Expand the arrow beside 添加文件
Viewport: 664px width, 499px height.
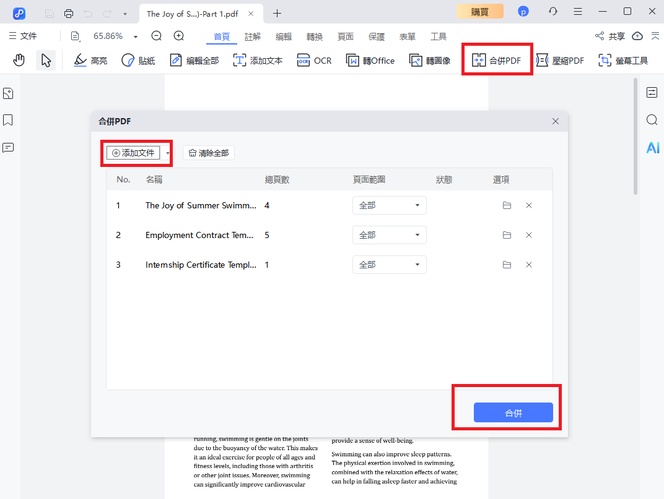point(168,153)
